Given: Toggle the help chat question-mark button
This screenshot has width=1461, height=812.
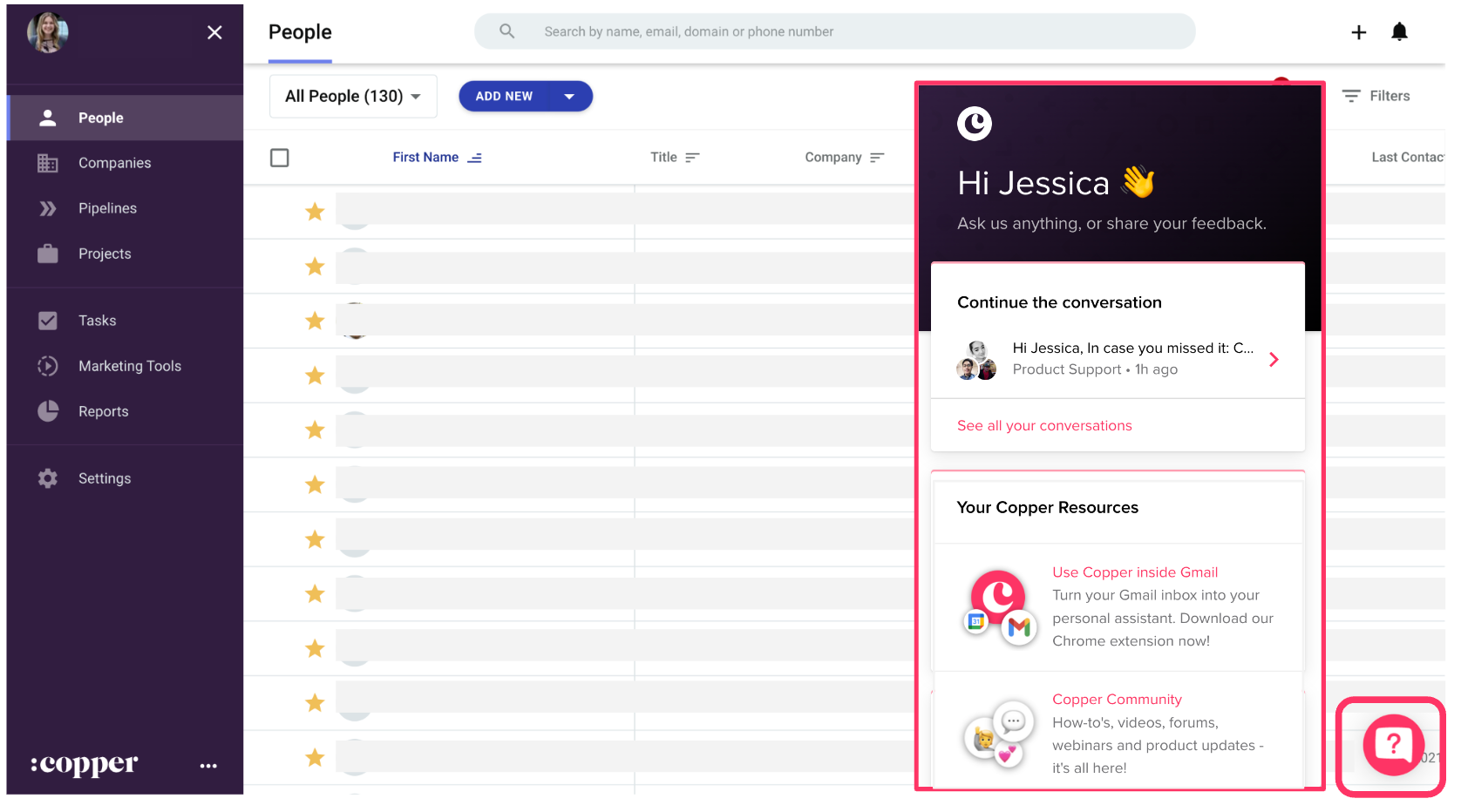Looking at the screenshot, I should [x=1393, y=745].
